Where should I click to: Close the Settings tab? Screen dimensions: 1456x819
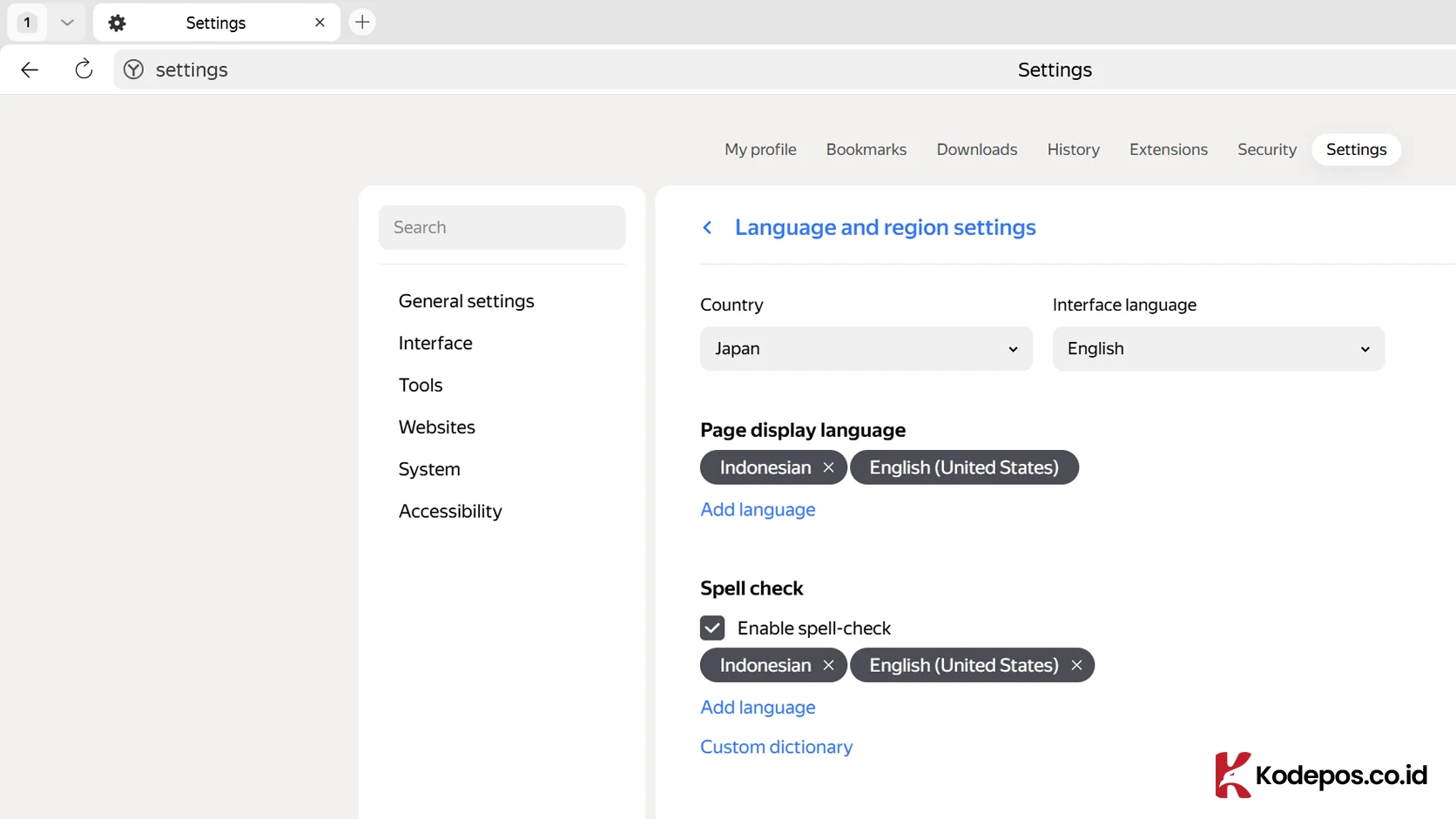[320, 23]
